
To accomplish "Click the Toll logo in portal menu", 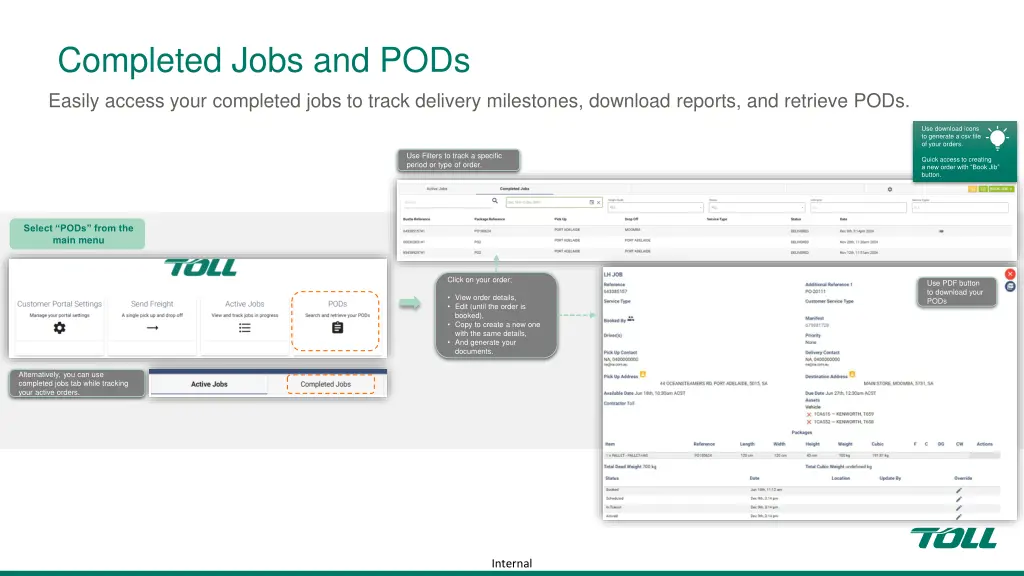I will tap(200, 268).
